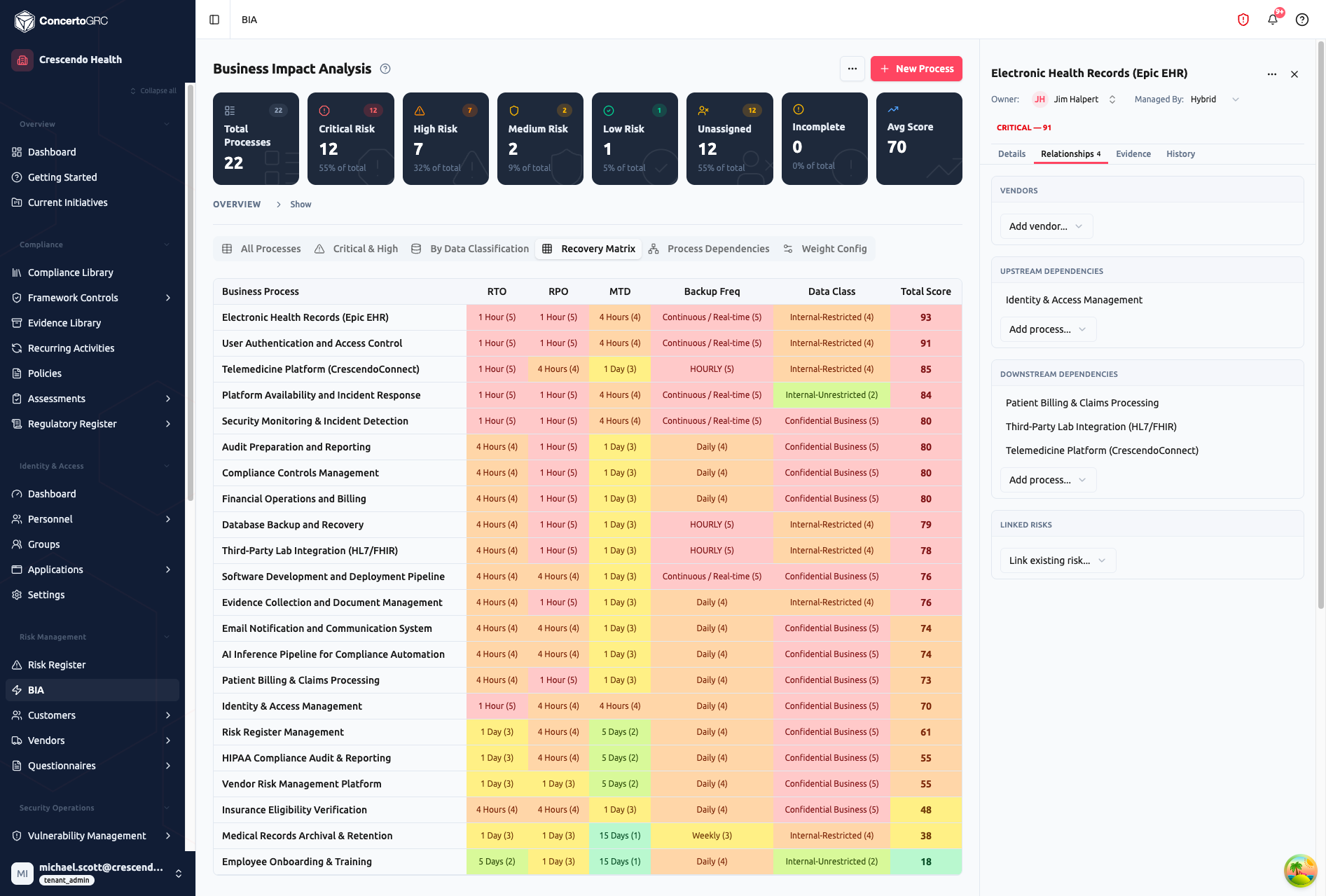Open the page more options menu

852,69
